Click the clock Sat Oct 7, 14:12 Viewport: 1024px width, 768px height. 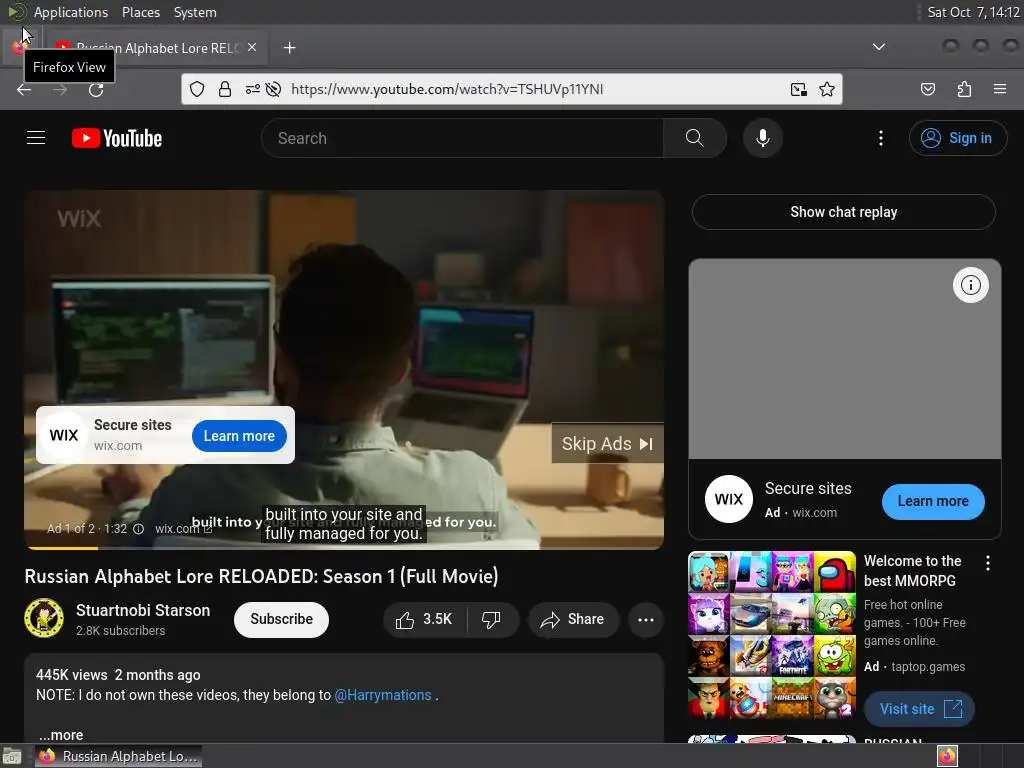pyautogui.click(x=973, y=12)
